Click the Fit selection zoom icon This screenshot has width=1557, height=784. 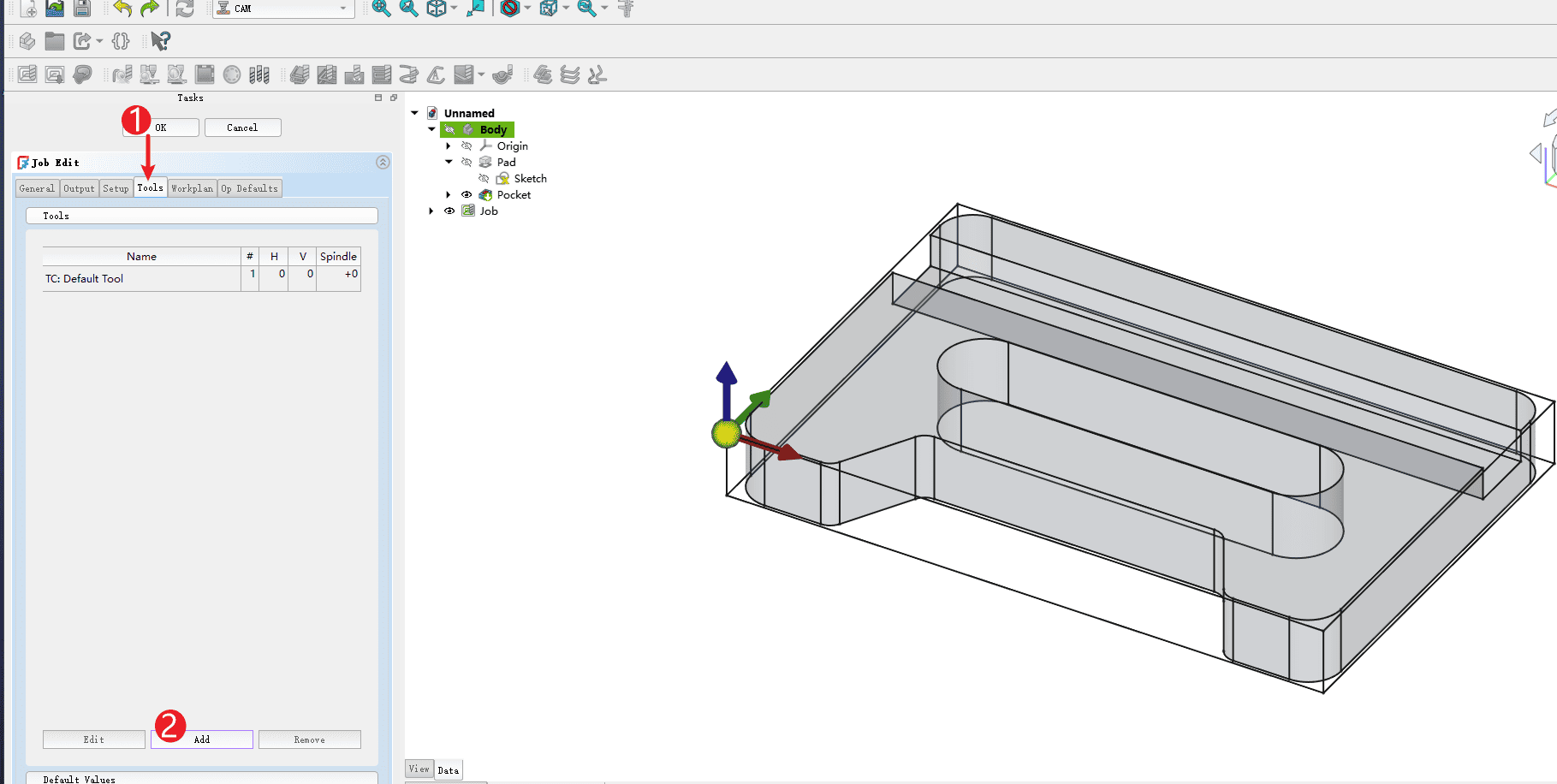(409, 9)
